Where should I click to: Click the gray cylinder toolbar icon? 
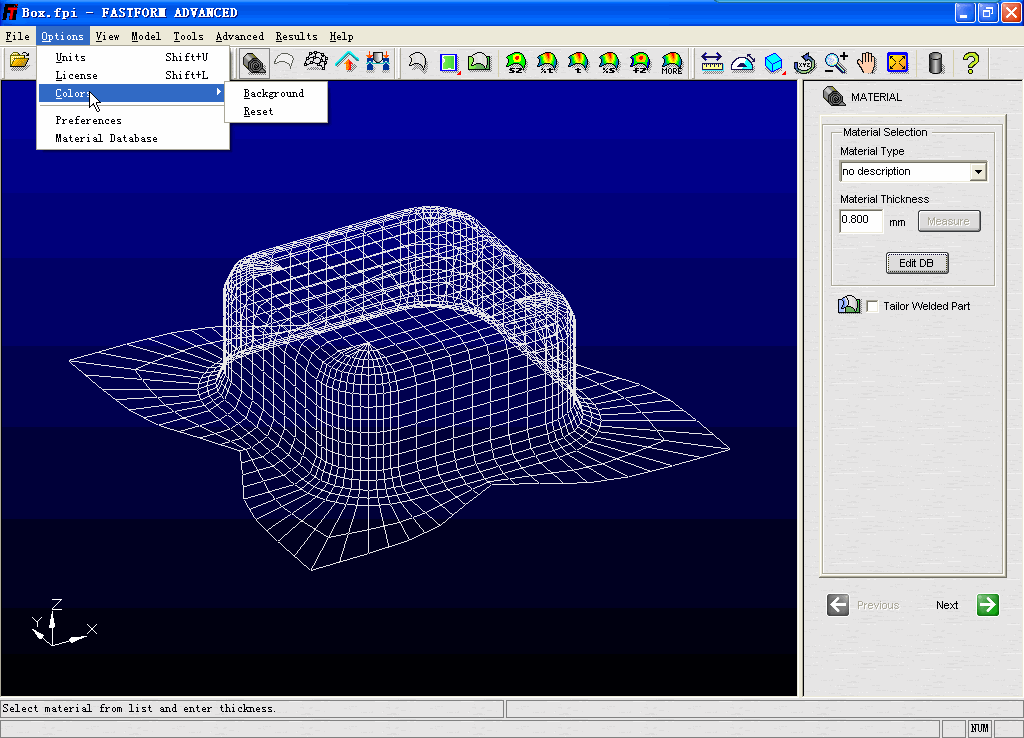coord(935,63)
